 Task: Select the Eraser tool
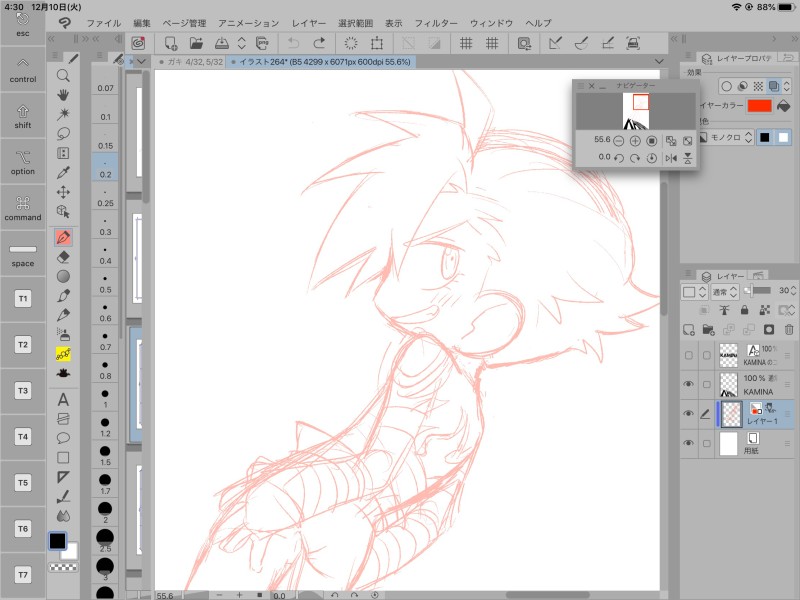(63, 257)
